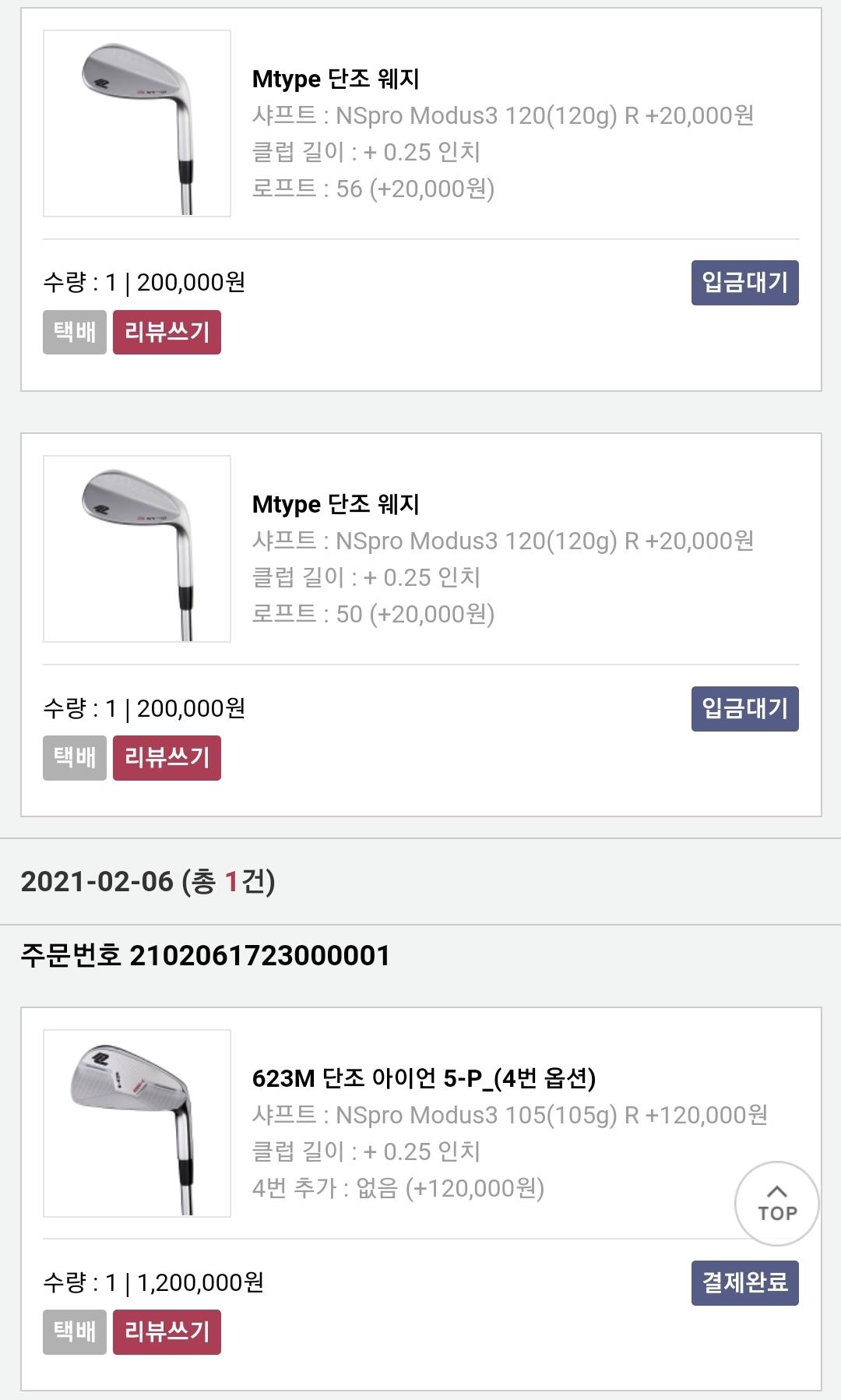The width and height of the screenshot is (841, 1400).
Task: View the 623M forged iron product thumbnail
Action: coord(137,1123)
